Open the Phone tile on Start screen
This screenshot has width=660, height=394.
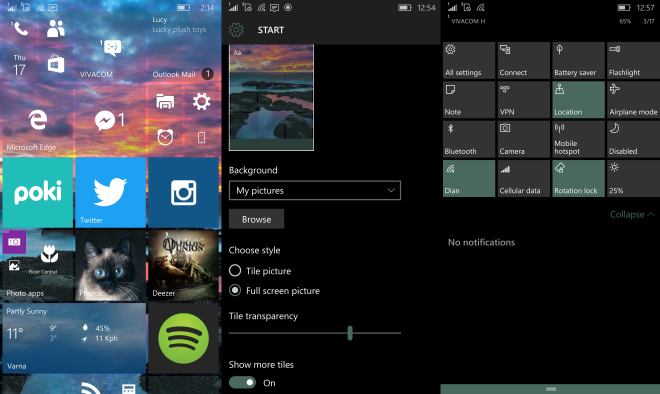(x=20, y=29)
